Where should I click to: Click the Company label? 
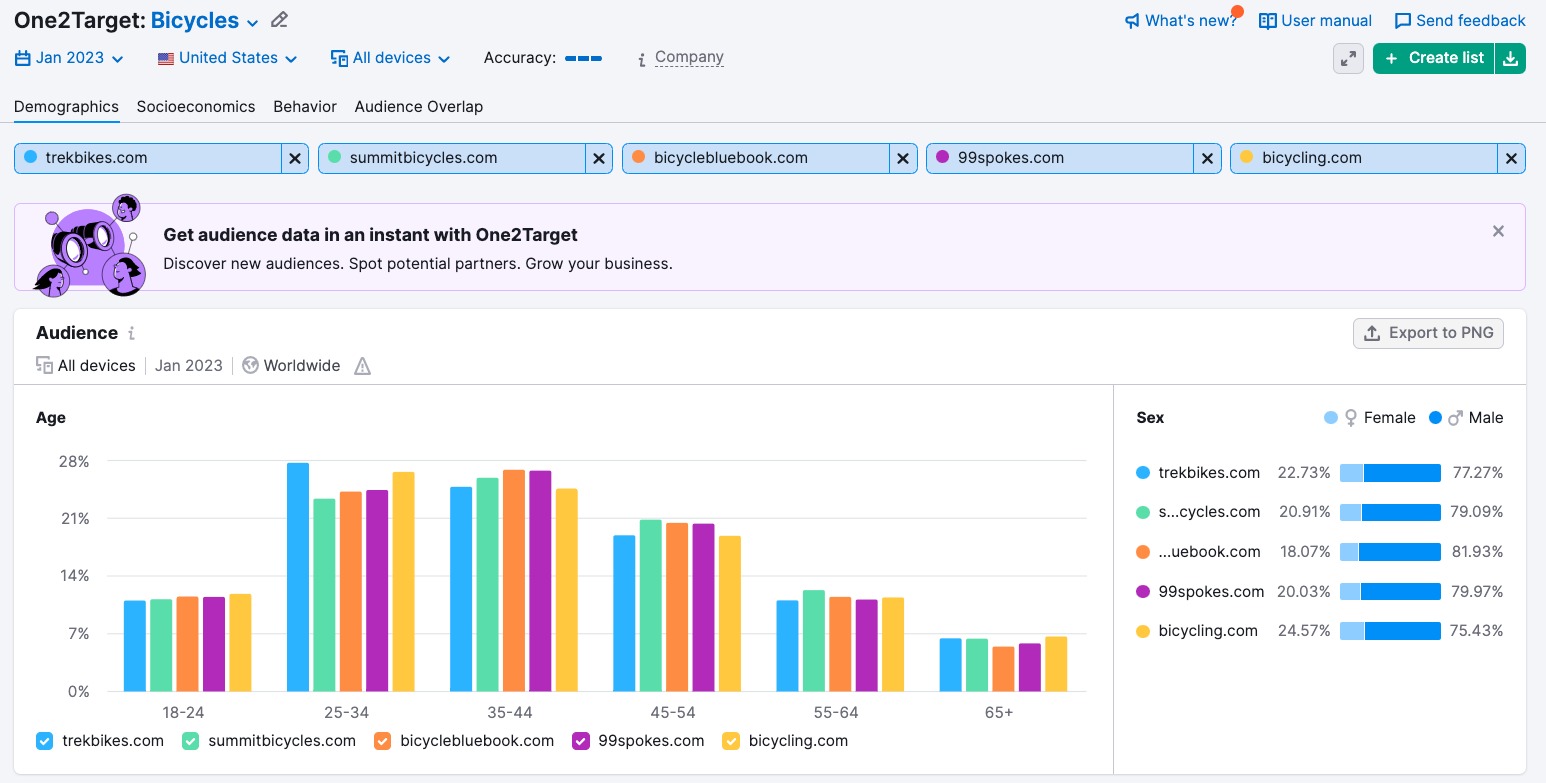tap(689, 58)
